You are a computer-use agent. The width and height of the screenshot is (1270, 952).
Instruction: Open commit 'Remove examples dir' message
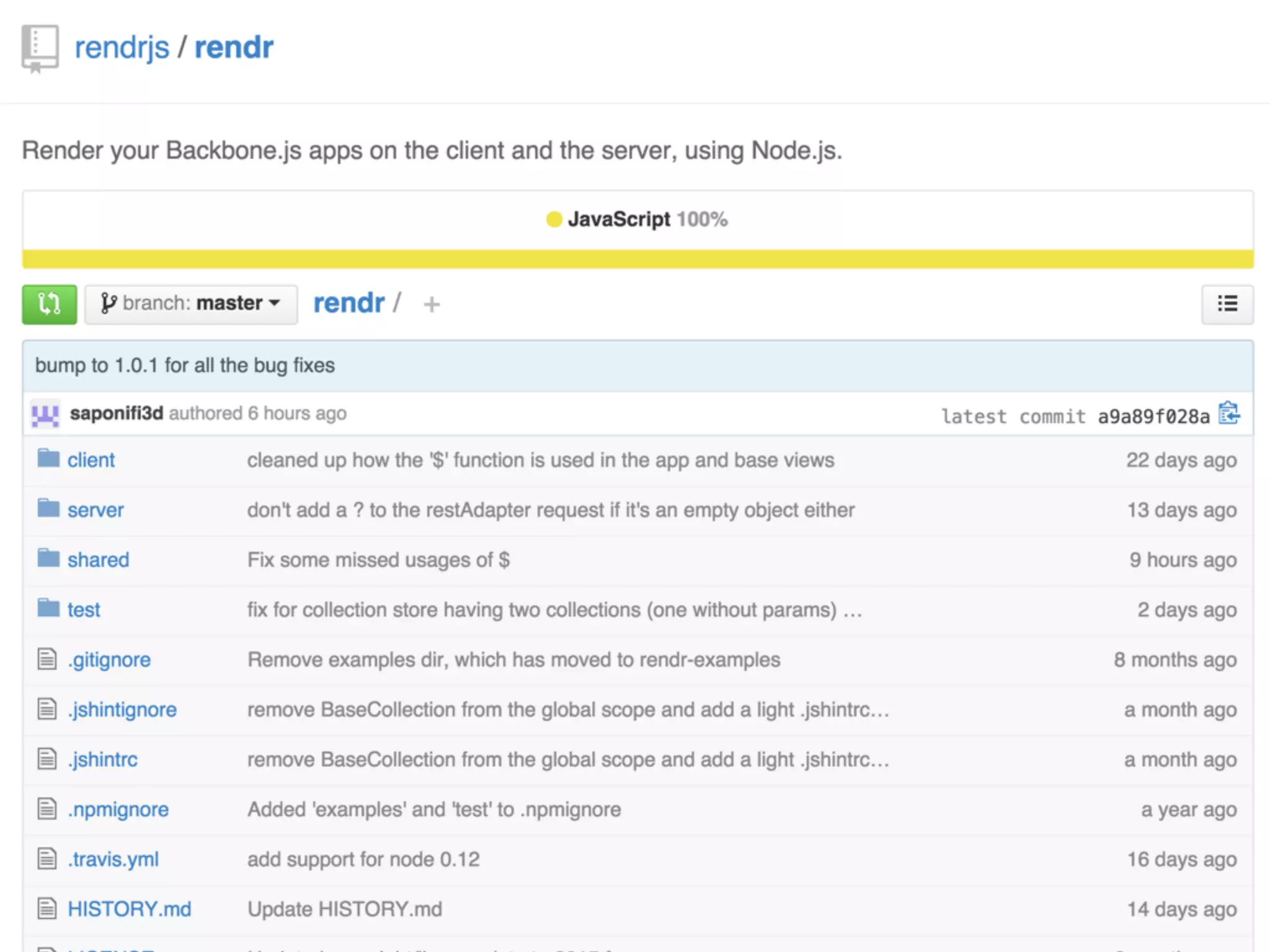click(x=513, y=659)
